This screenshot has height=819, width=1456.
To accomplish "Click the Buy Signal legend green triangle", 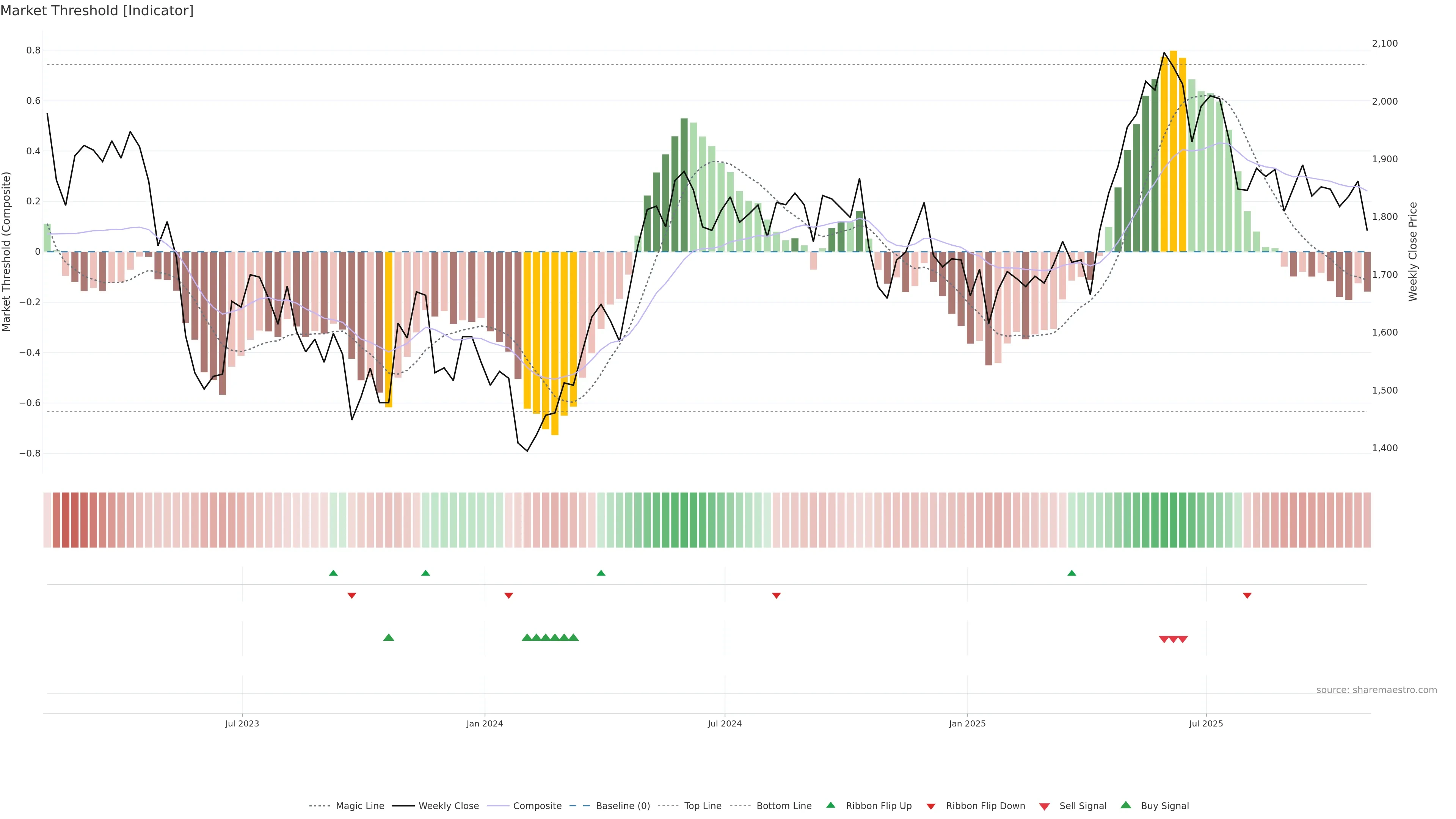I will pos(1126,805).
